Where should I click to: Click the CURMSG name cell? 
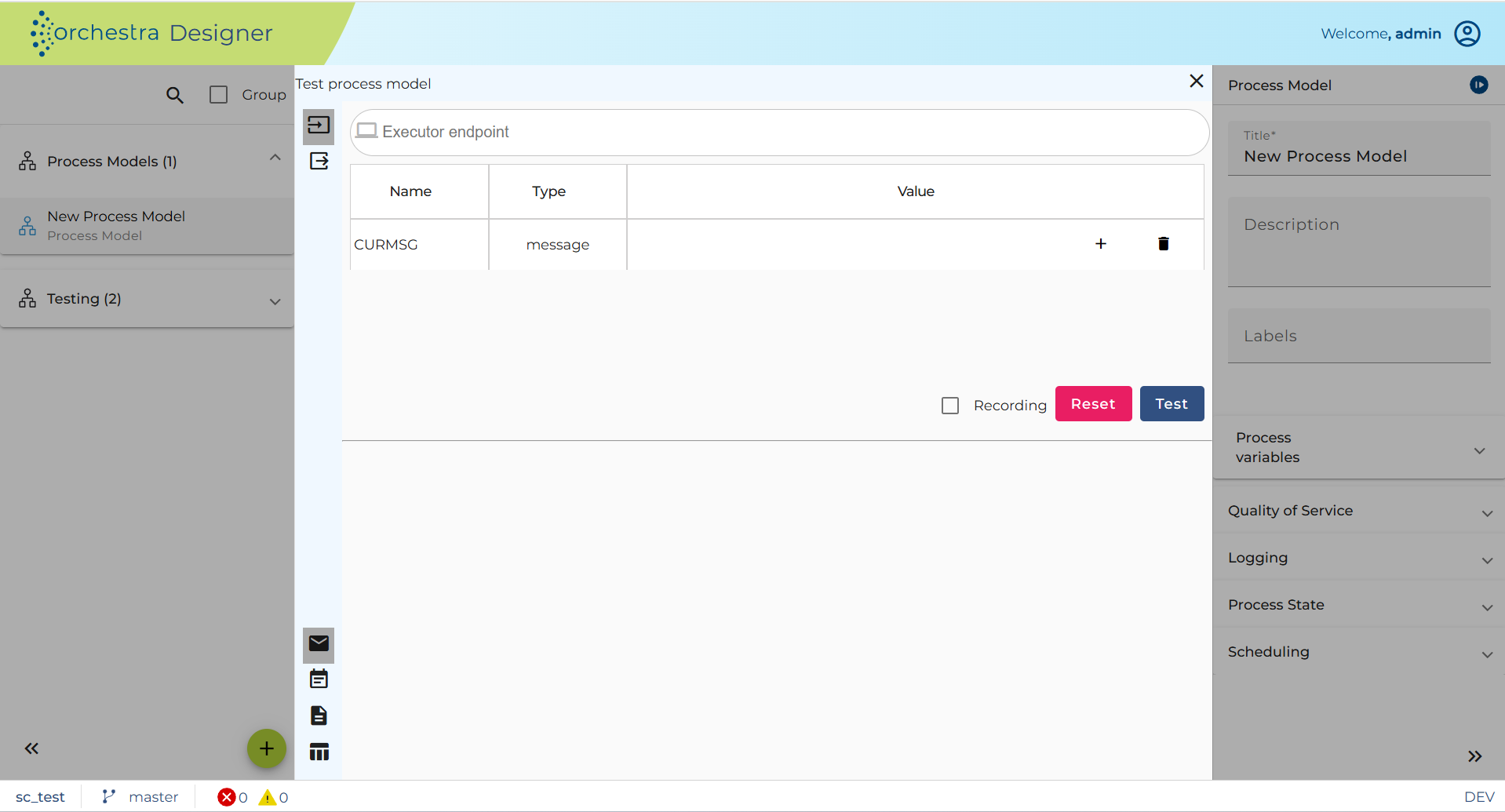coord(419,245)
